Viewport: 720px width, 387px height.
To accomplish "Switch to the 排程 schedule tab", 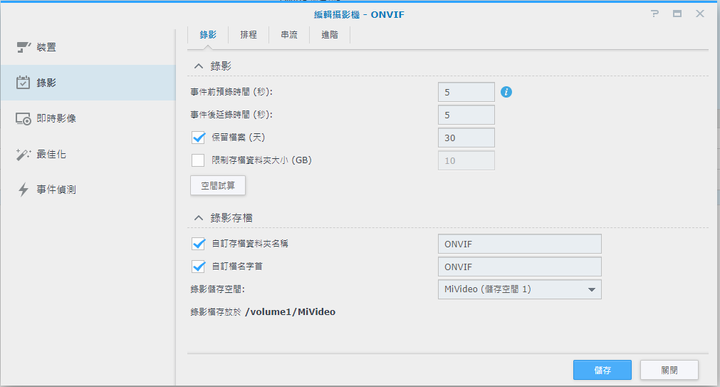I will [248, 35].
